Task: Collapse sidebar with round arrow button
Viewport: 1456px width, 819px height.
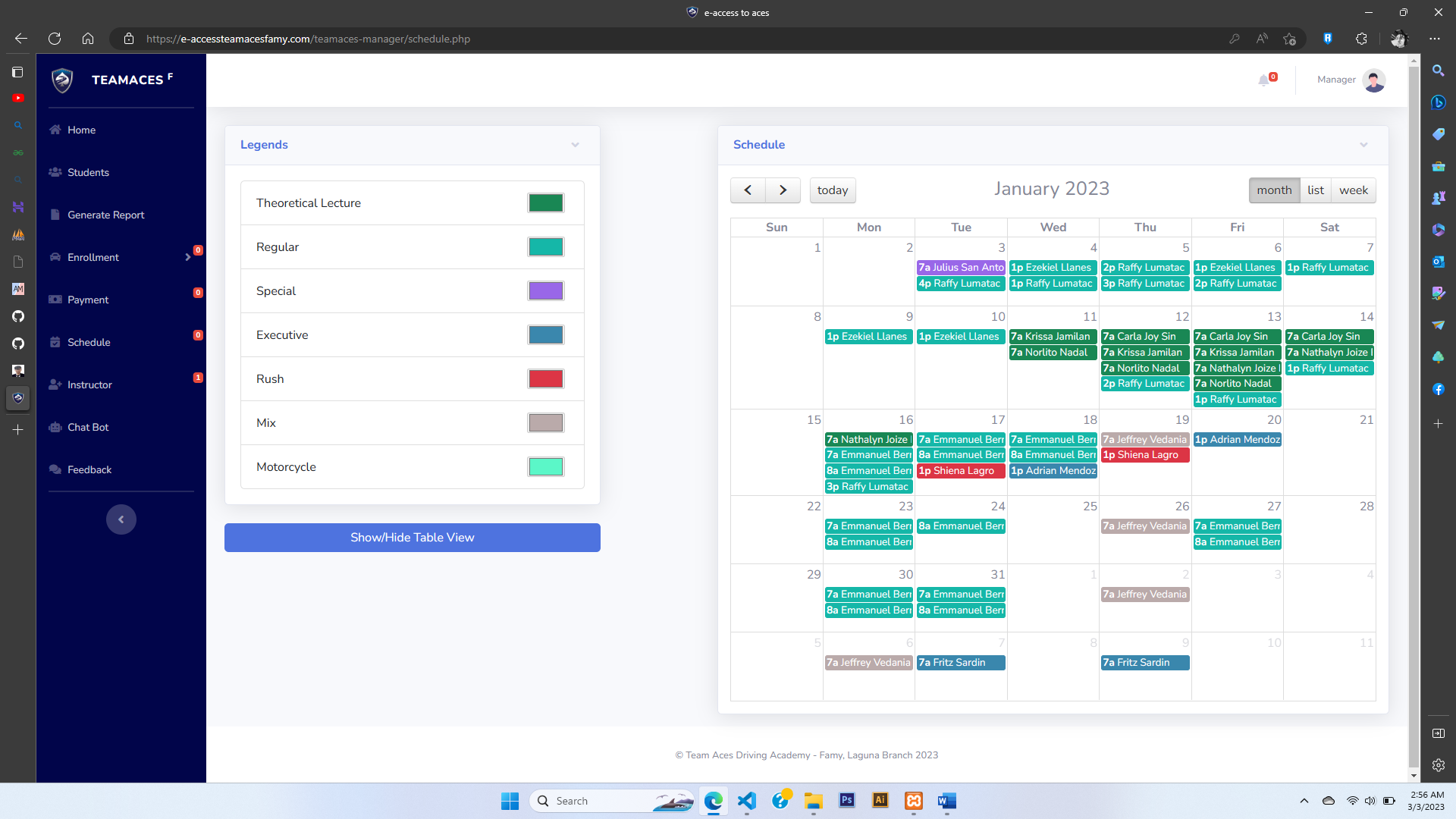Action: click(x=121, y=519)
